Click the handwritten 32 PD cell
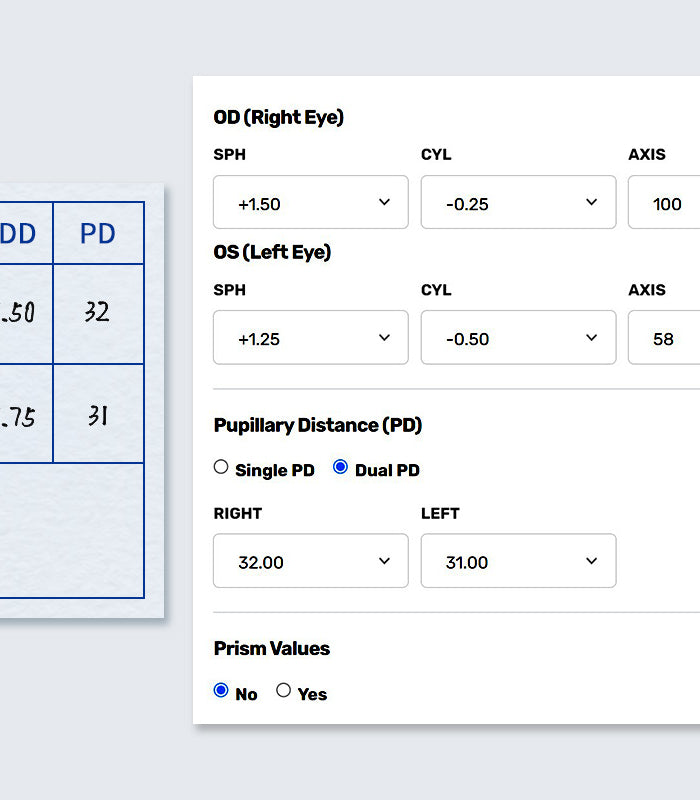The width and height of the screenshot is (700, 800). click(97, 313)
